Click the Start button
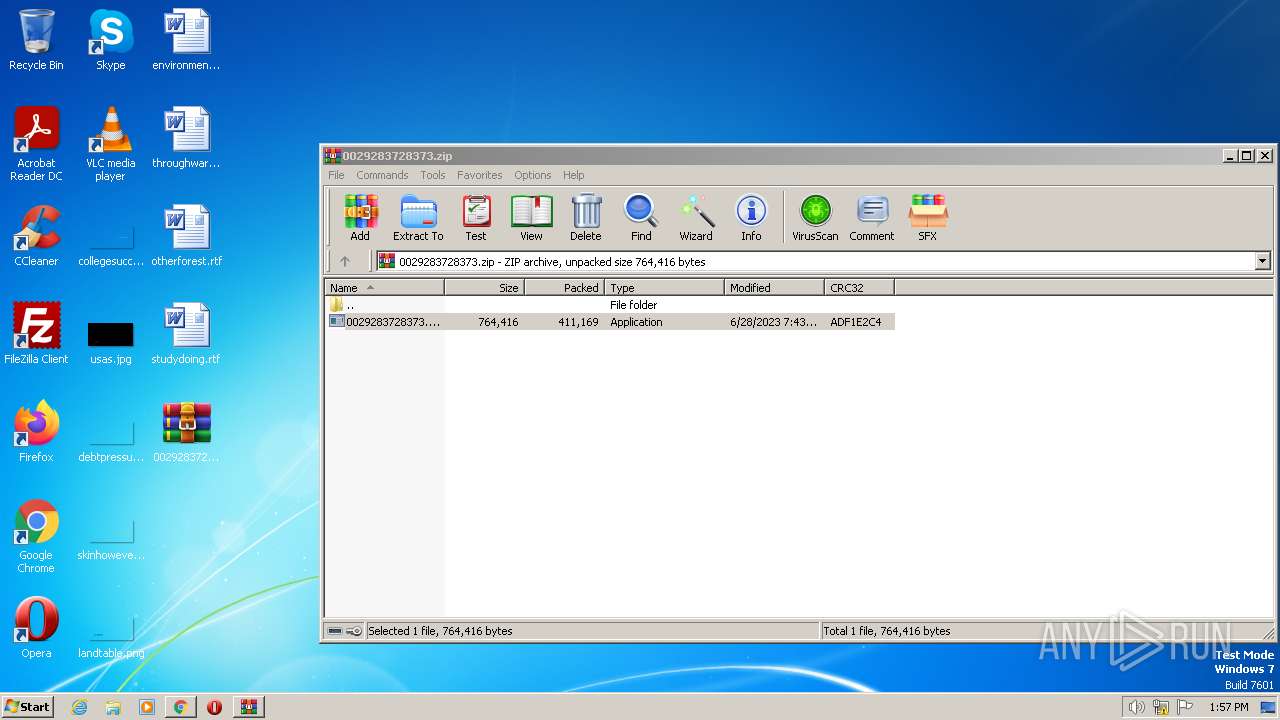This screenshot has height=720, width=1280. point(28,706)
